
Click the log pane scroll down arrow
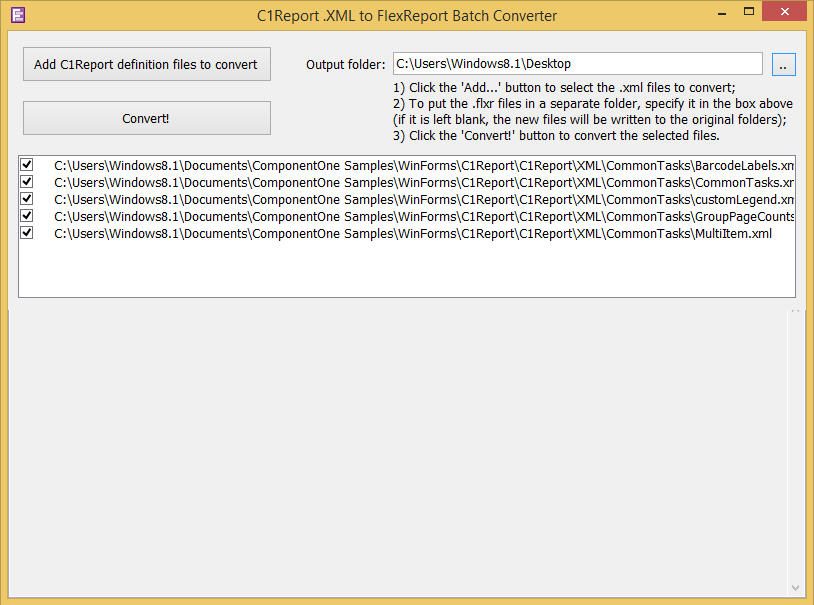point(795,588)
